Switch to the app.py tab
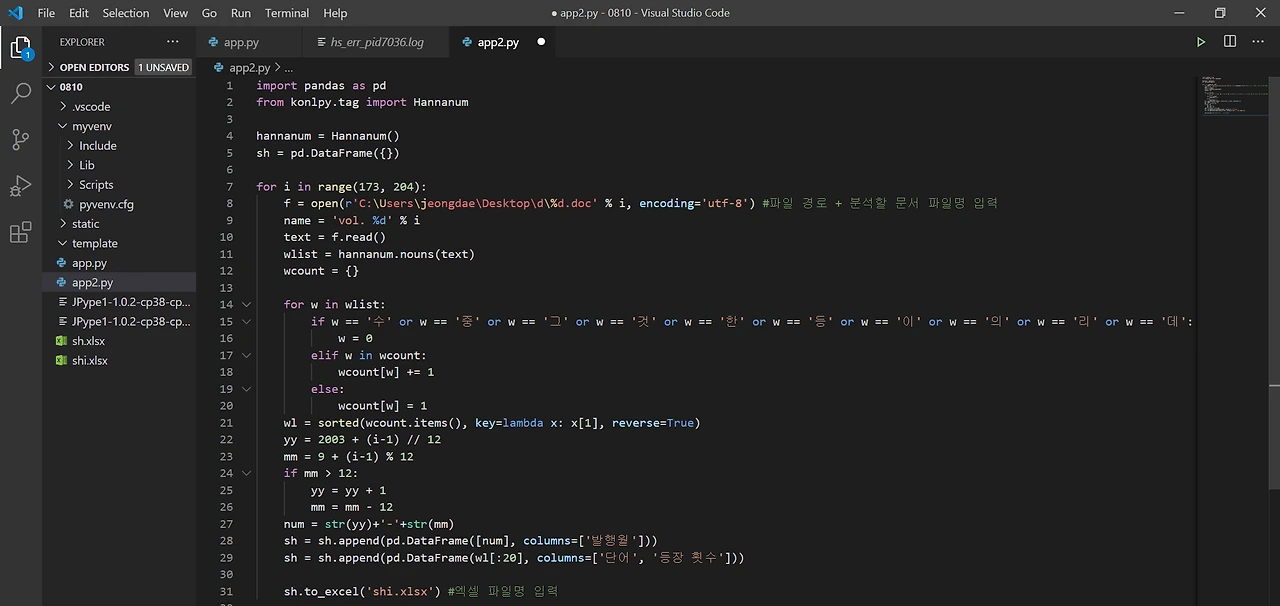1280x606 pixels. pos(249,42)
